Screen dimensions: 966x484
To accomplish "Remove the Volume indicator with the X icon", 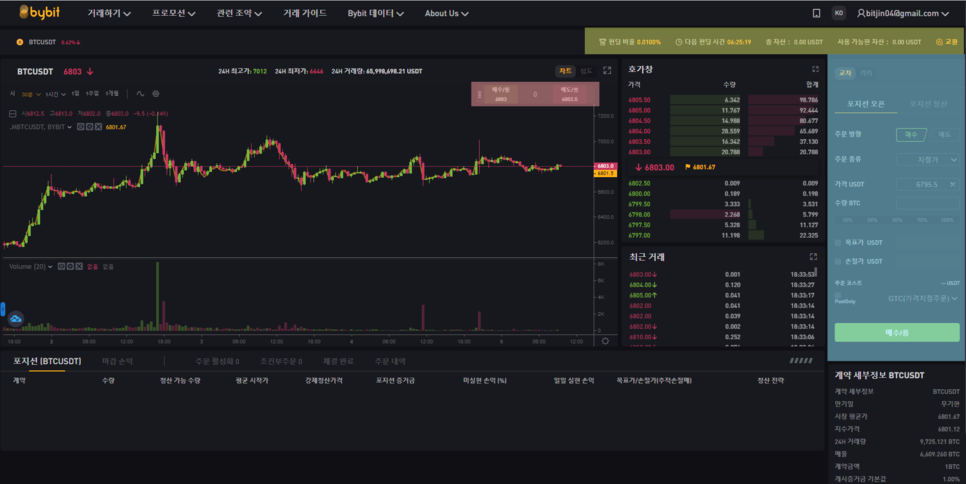I will point(79,267).
